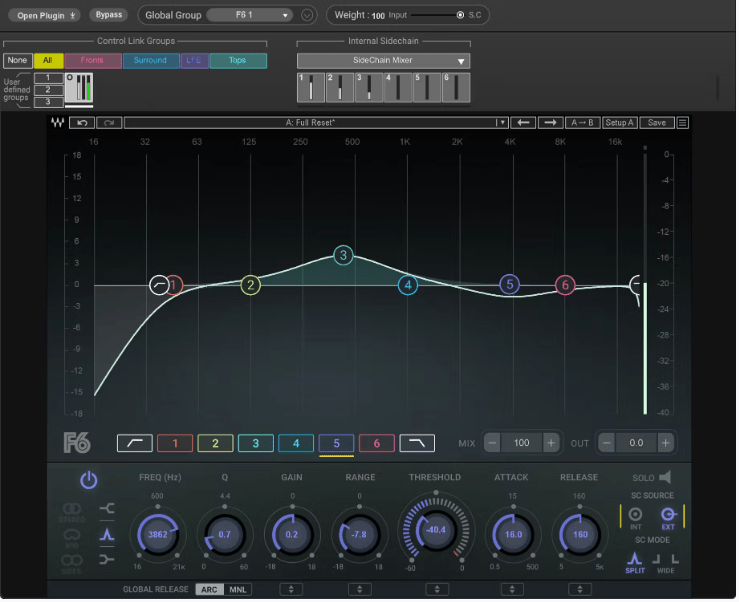Select the high shelf filter type icon
Viewport: 739px width, 602px height.
(x=107, y=560)
